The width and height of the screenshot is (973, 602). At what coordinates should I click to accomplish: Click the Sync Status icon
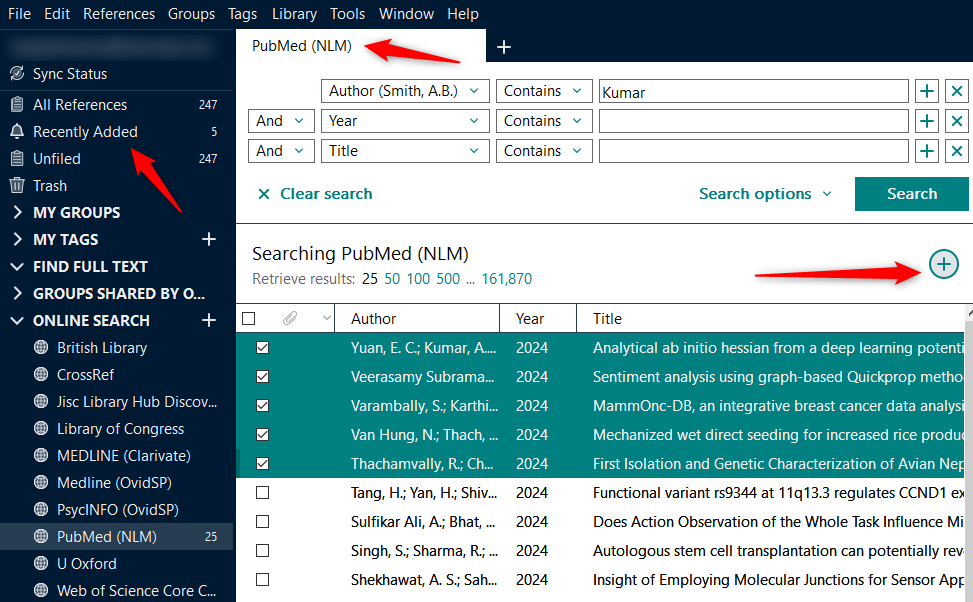(x=16, y=74)
